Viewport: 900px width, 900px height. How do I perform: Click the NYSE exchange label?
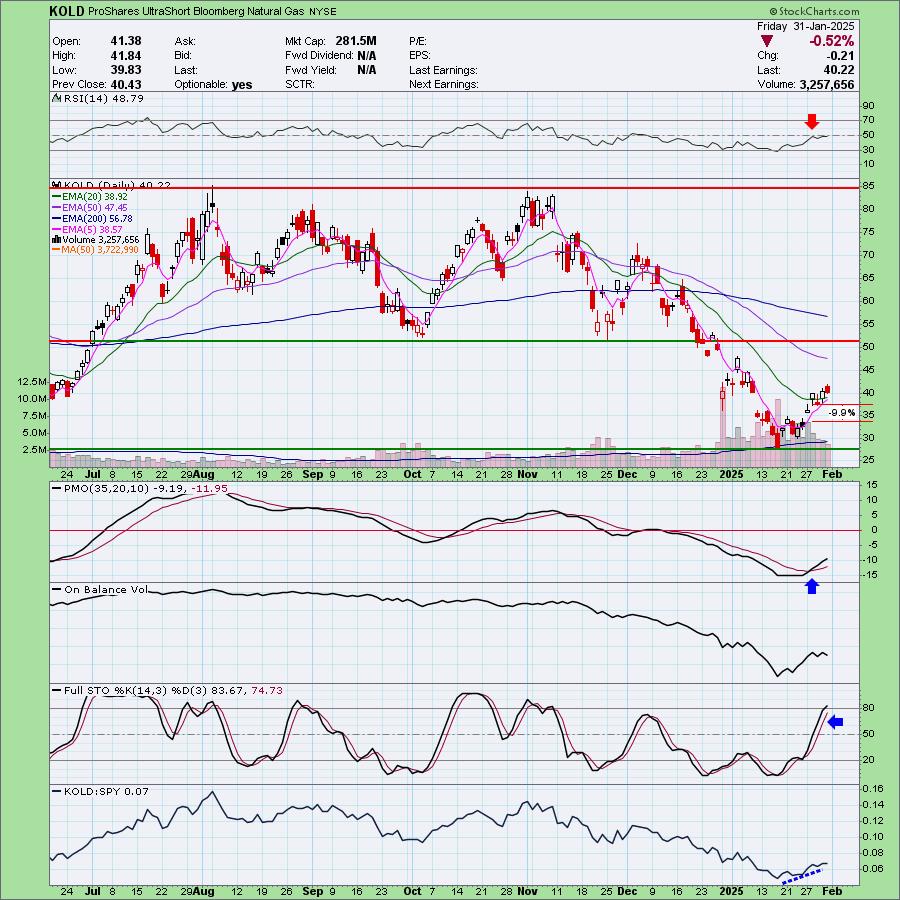click(x=322, y=11)
